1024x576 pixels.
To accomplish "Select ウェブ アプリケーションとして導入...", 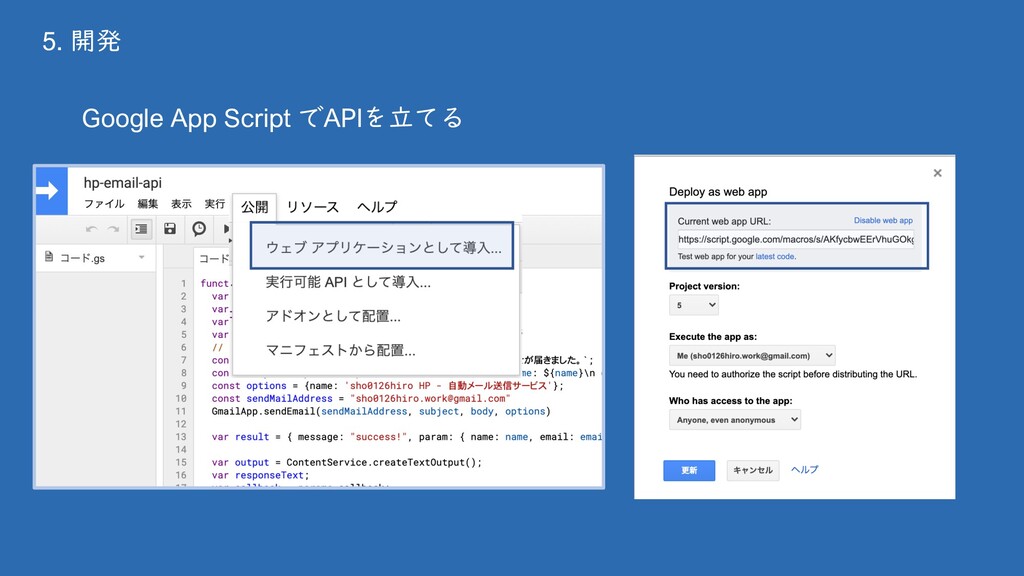I will (383, 247).
